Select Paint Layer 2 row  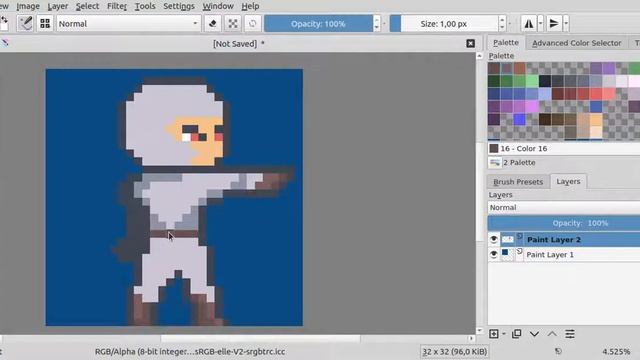click(564, 239)
